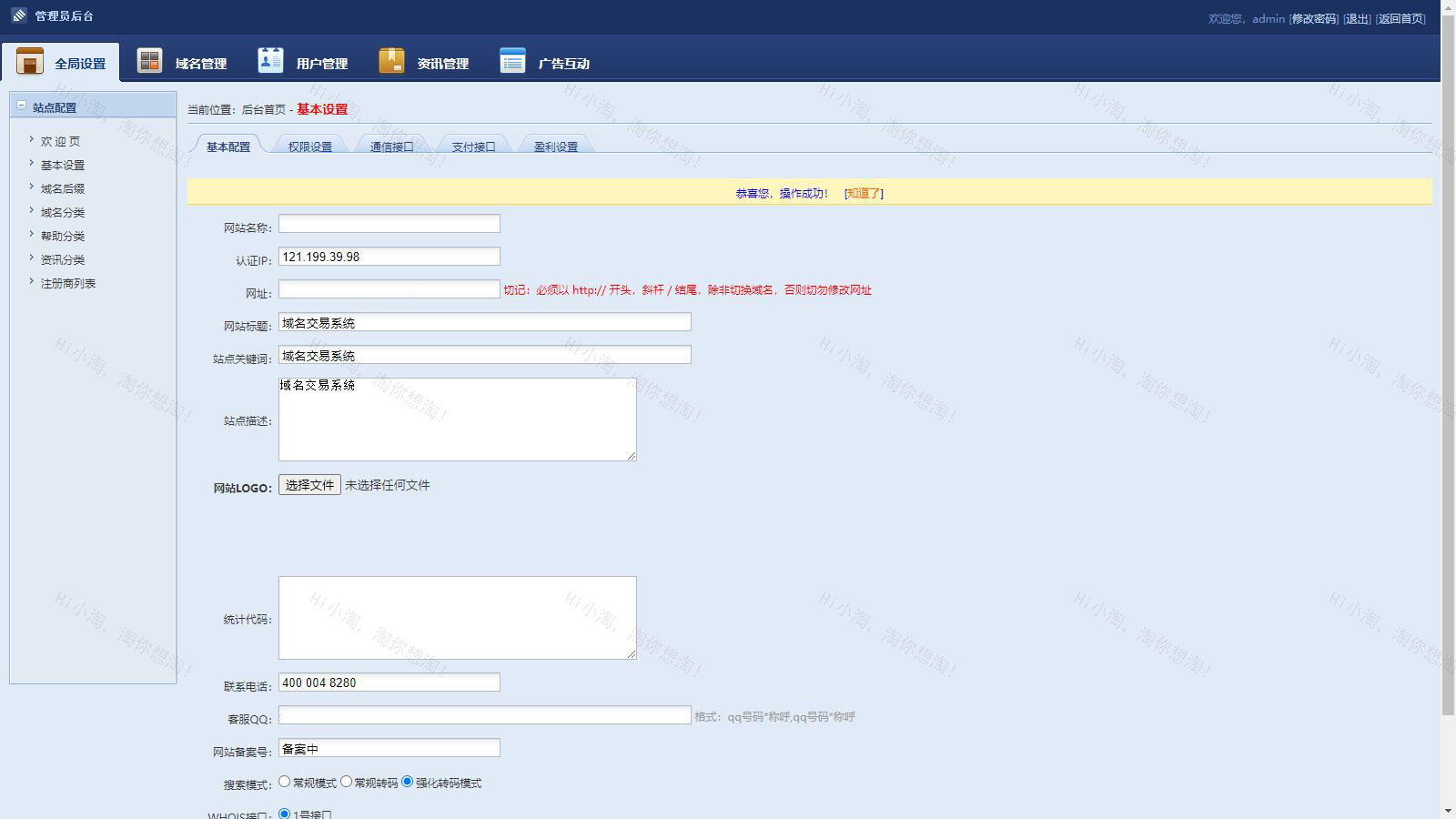
Task: Click 后台首页 in the breadcrumb
Action: [x=264, y=109]
